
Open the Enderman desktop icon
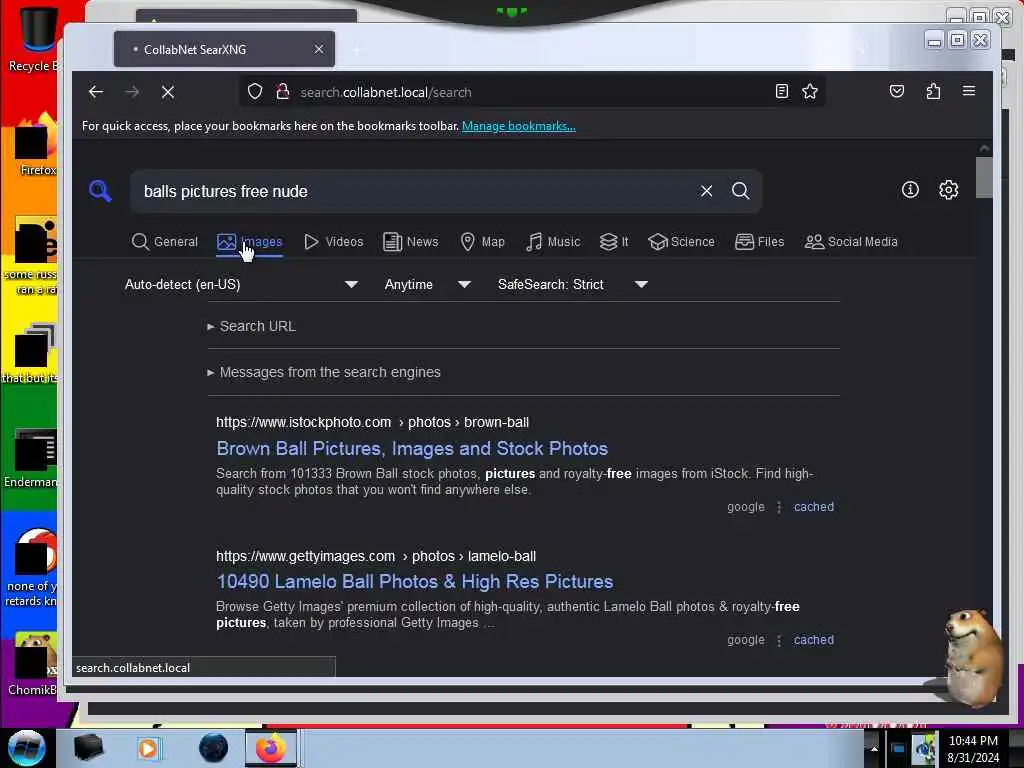[32, 458]
